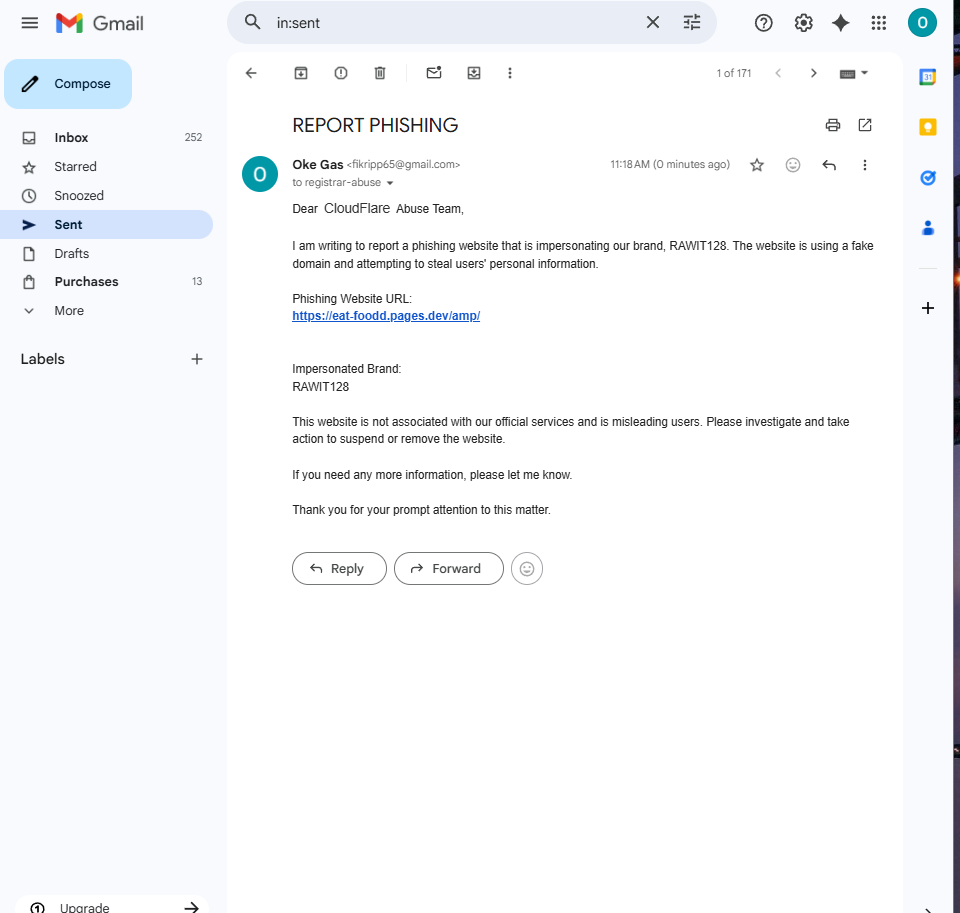Open the main menu hamburger icon
The width and height of the screenshot is (960, 913).
click(x=29, y=23)
